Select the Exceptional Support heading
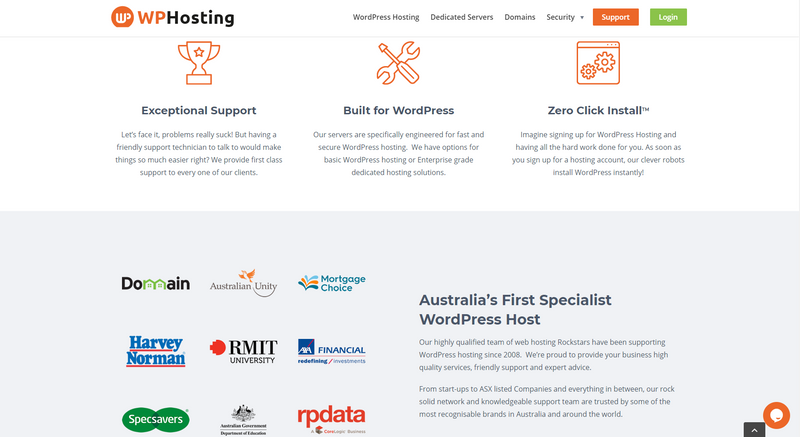Viewport: 800px width, 437px height. pos(198,110)
